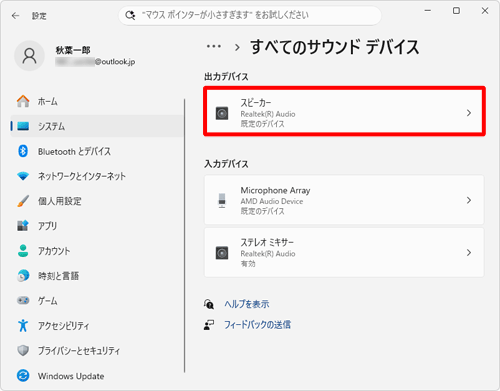Open Windows Update settings page
500x391 pixels.
click(97, 376)
